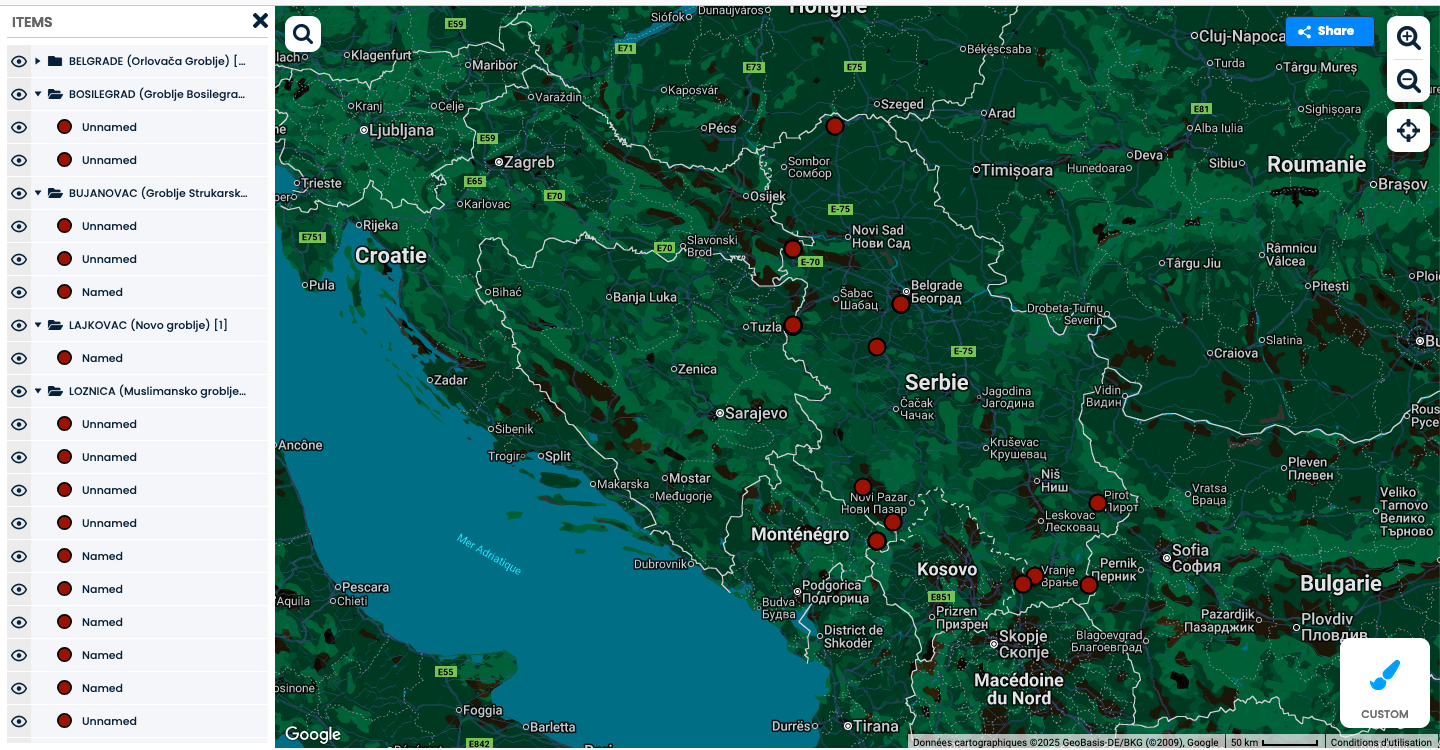Click the Share button
1440x750 pixels.
coord(1329,31)
